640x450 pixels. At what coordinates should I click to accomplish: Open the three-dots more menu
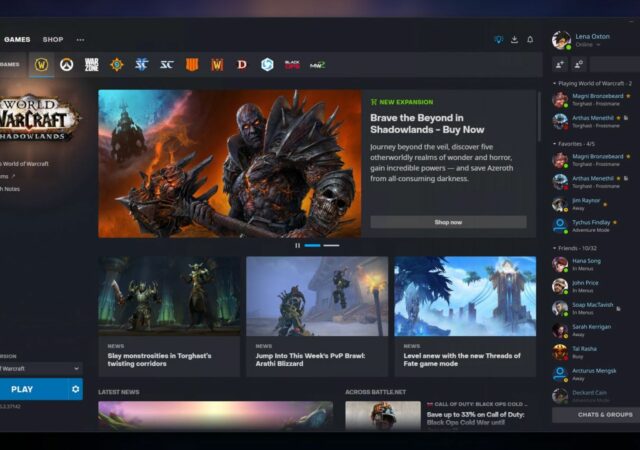point(80,40)
